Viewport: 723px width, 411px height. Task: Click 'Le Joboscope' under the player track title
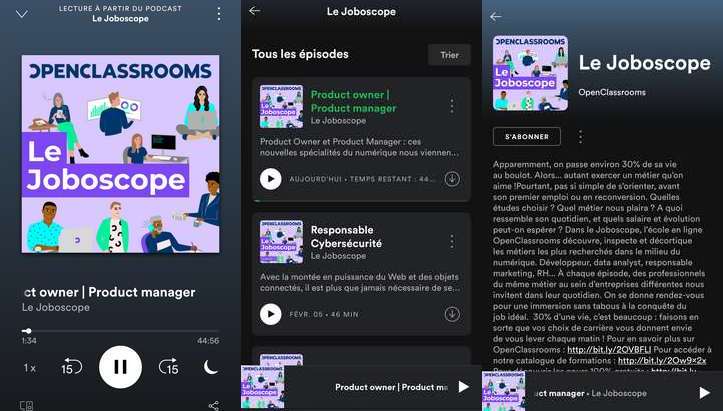56,307
